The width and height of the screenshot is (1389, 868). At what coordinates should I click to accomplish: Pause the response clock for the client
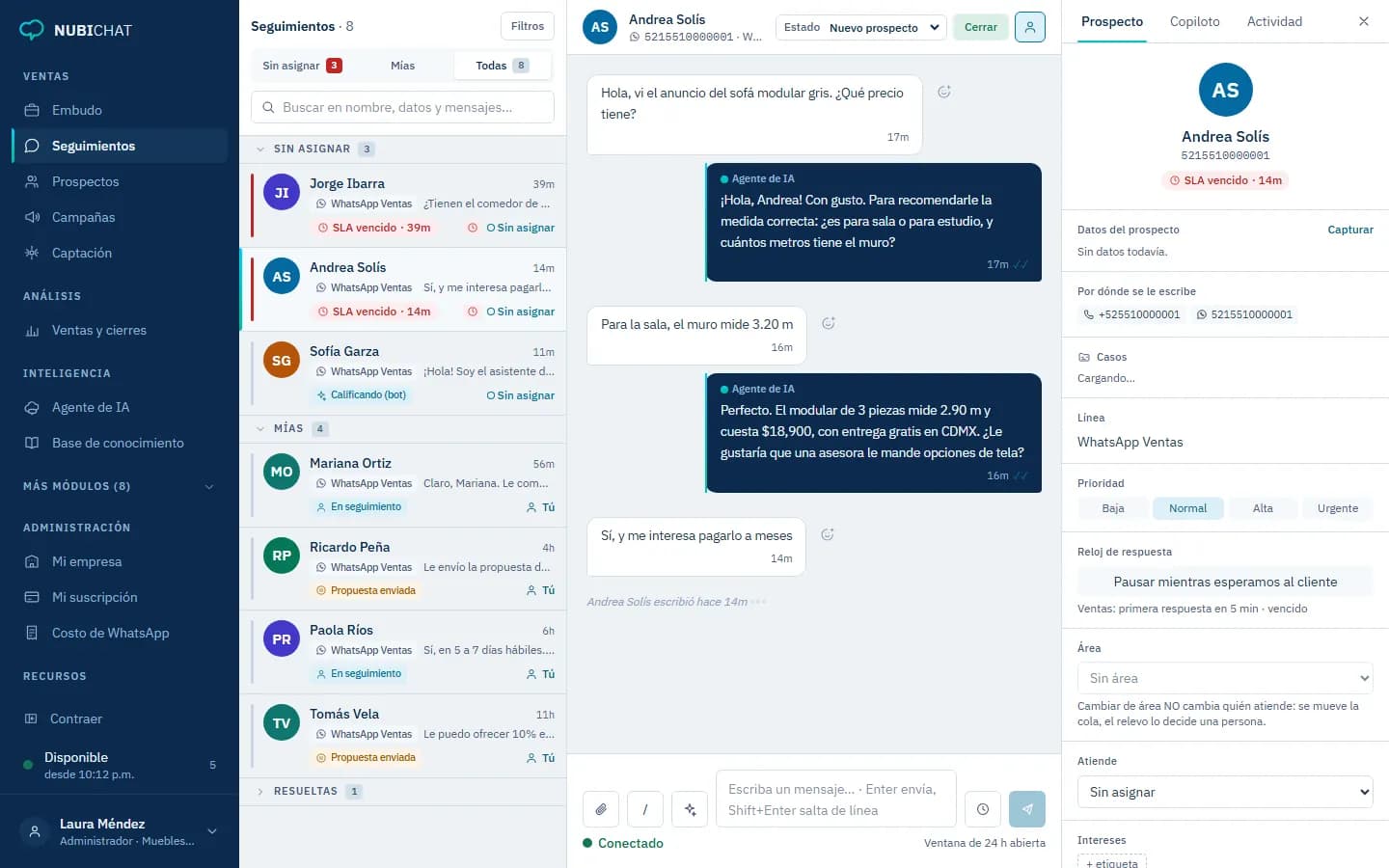pyautogui.click(x=1225, y=582)
